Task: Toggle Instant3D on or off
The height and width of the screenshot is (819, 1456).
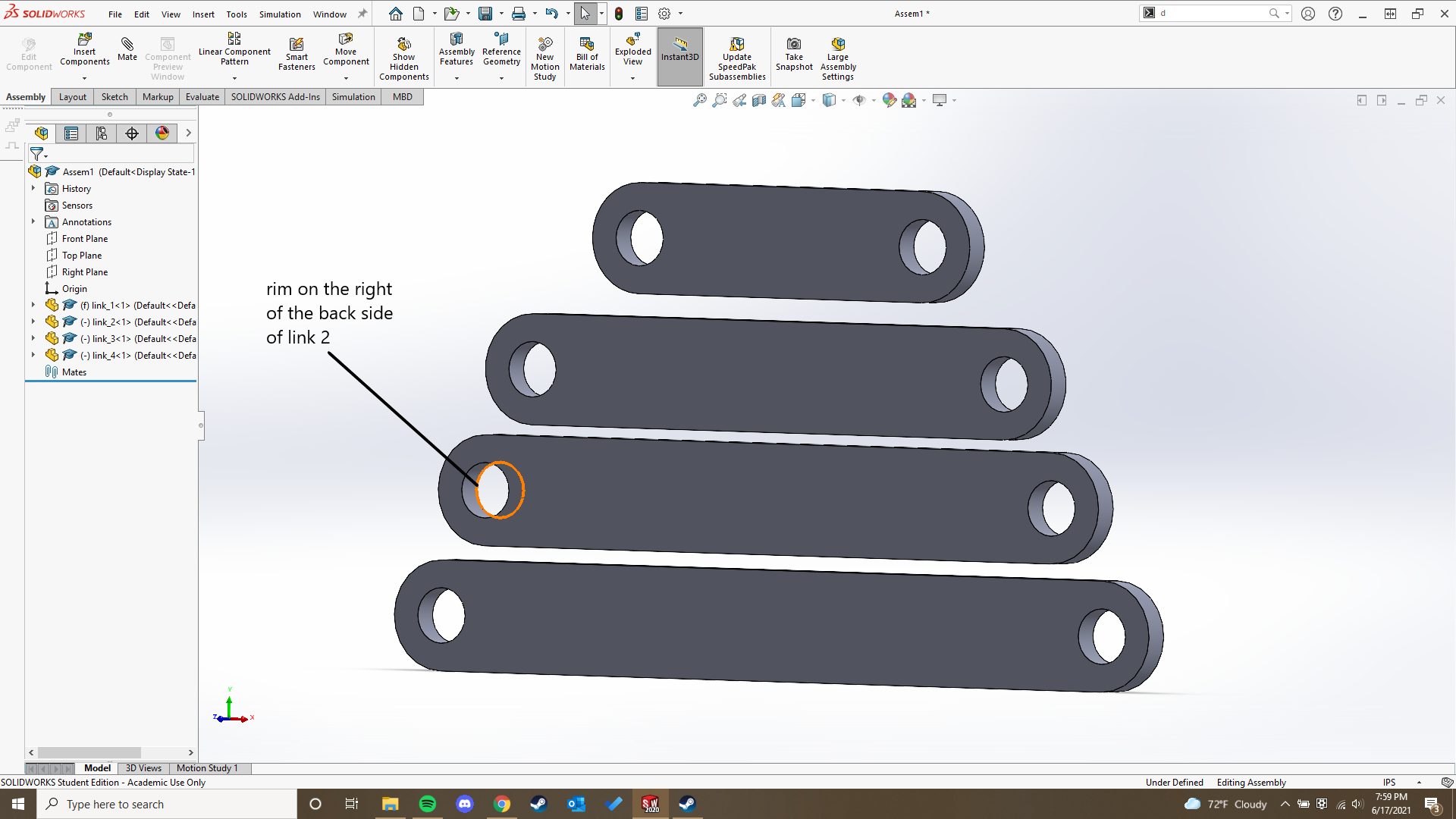Action: click(679, 52)
